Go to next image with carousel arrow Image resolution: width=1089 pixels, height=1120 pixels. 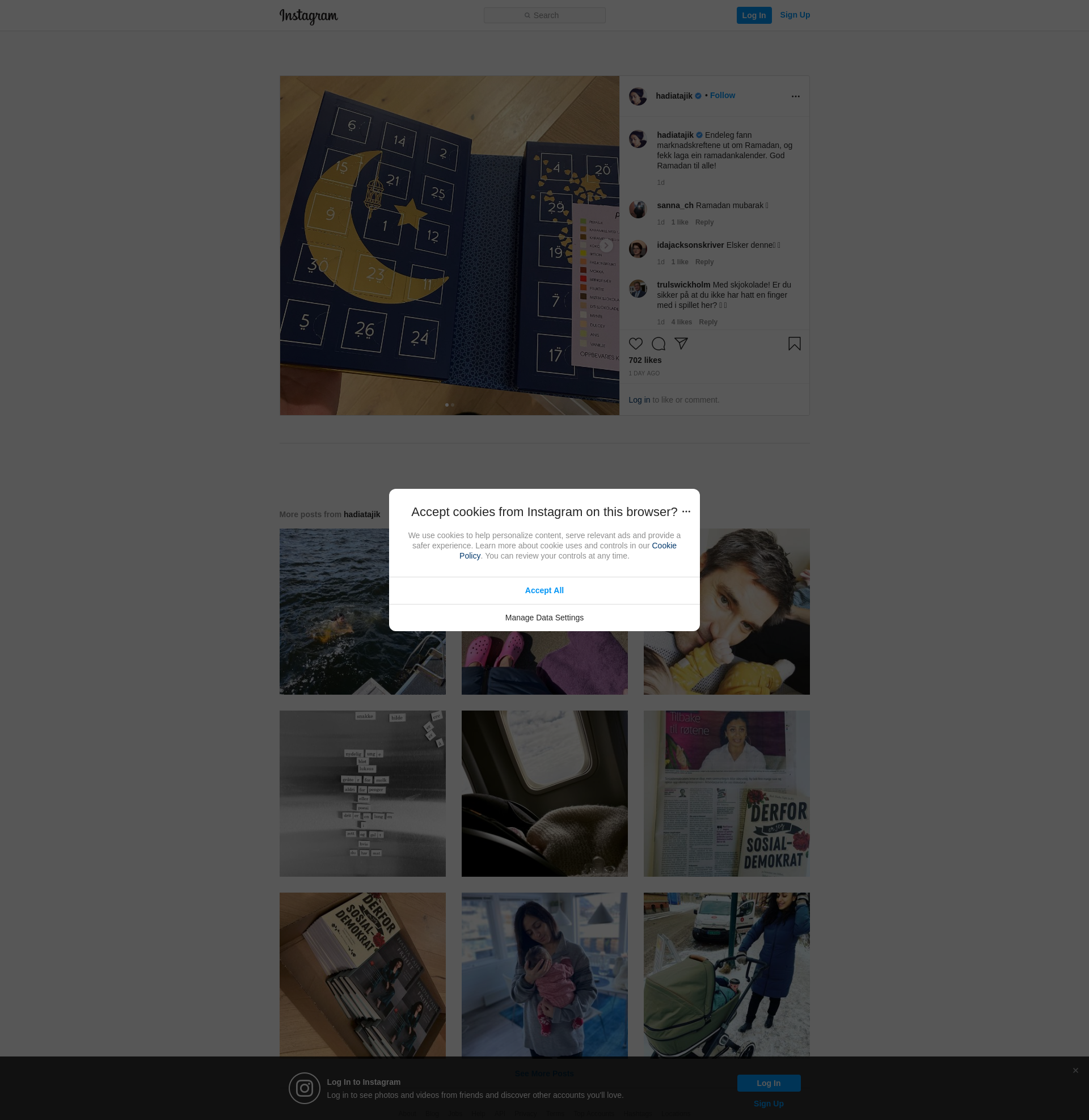[x=606, y=246]
